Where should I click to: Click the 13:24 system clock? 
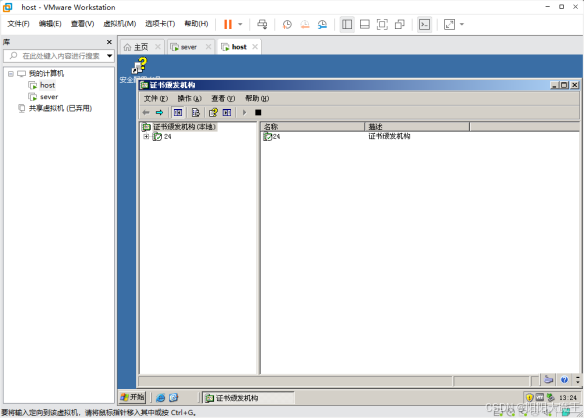[568, 398]
